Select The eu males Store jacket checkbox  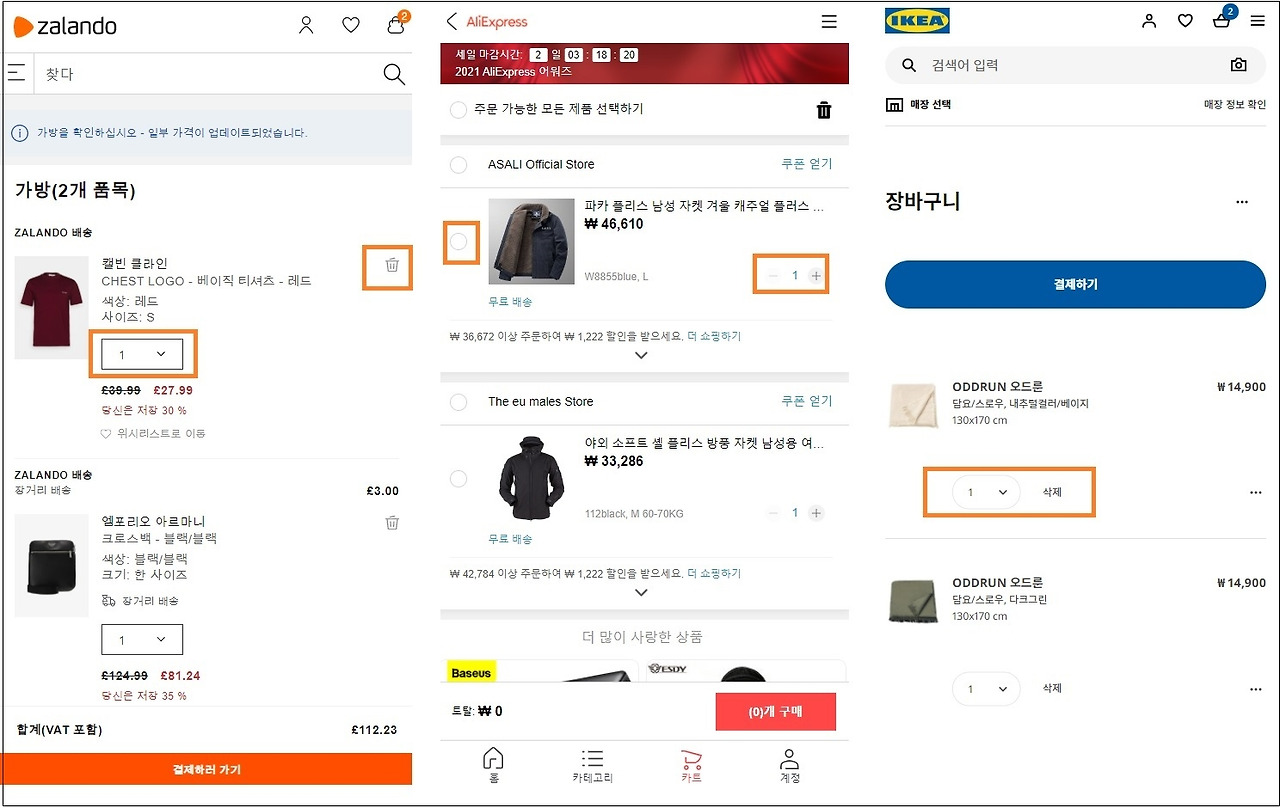point(458,478)
